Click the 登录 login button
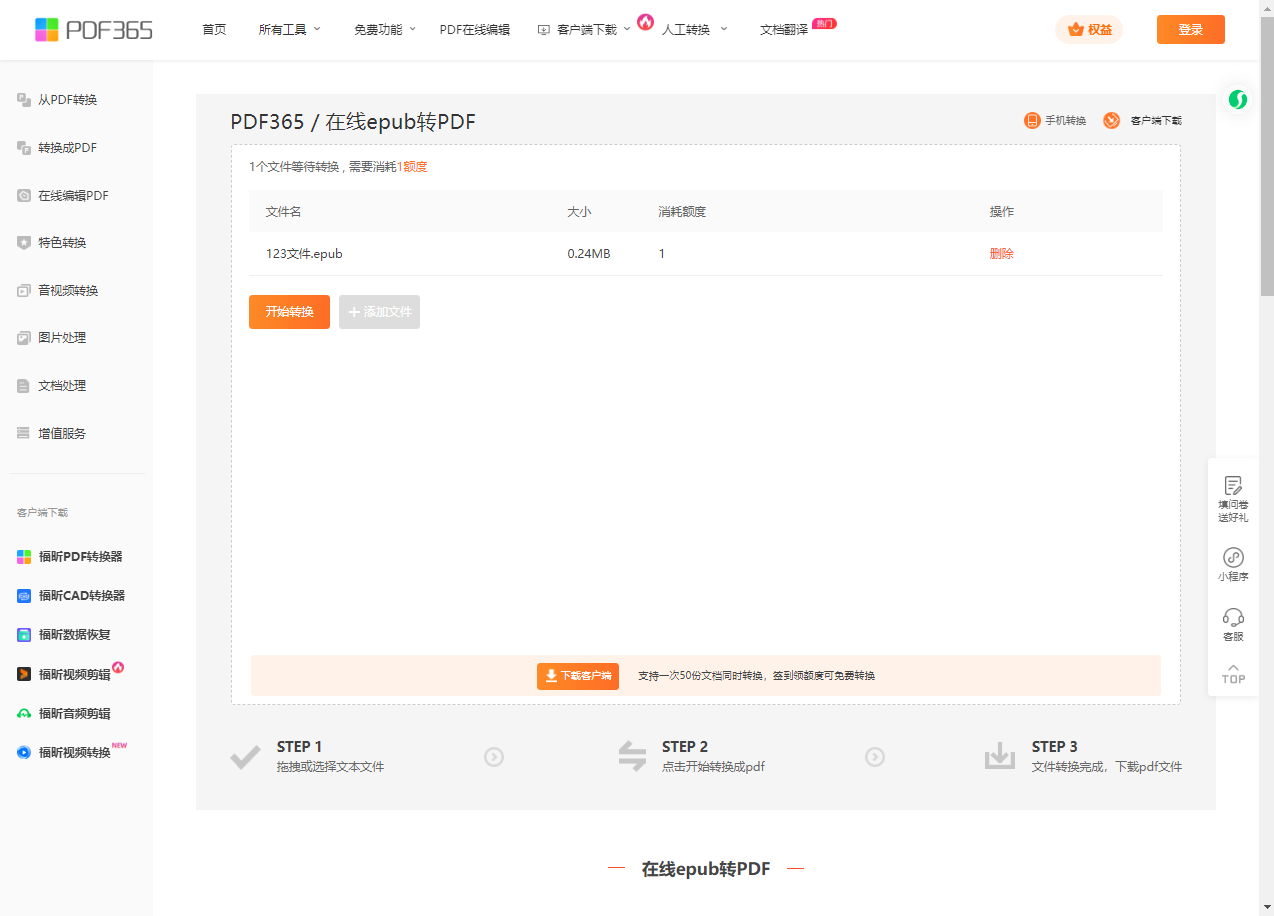This screenshot has width=1274, height=916. click(1191, 30)
